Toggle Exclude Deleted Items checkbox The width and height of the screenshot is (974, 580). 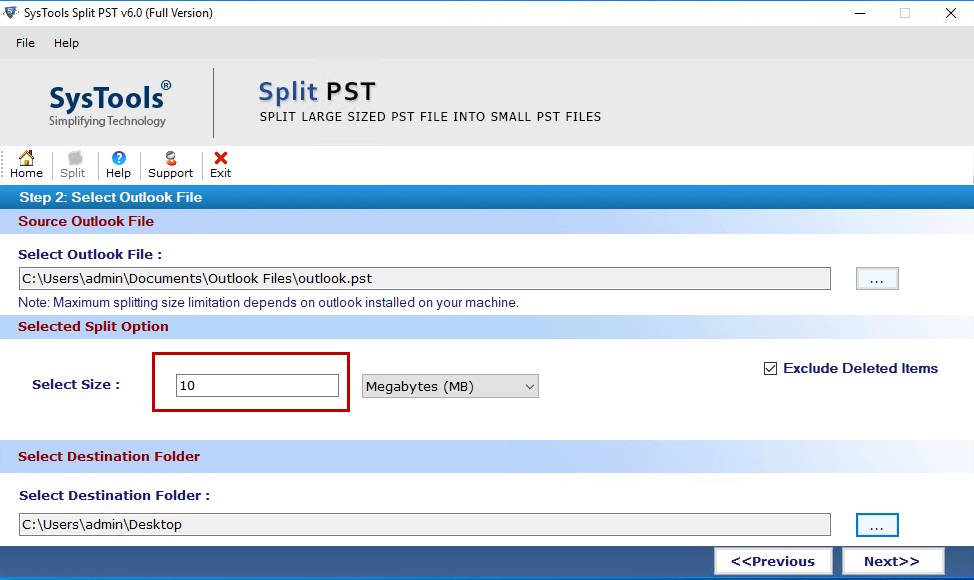pos(770,368)
